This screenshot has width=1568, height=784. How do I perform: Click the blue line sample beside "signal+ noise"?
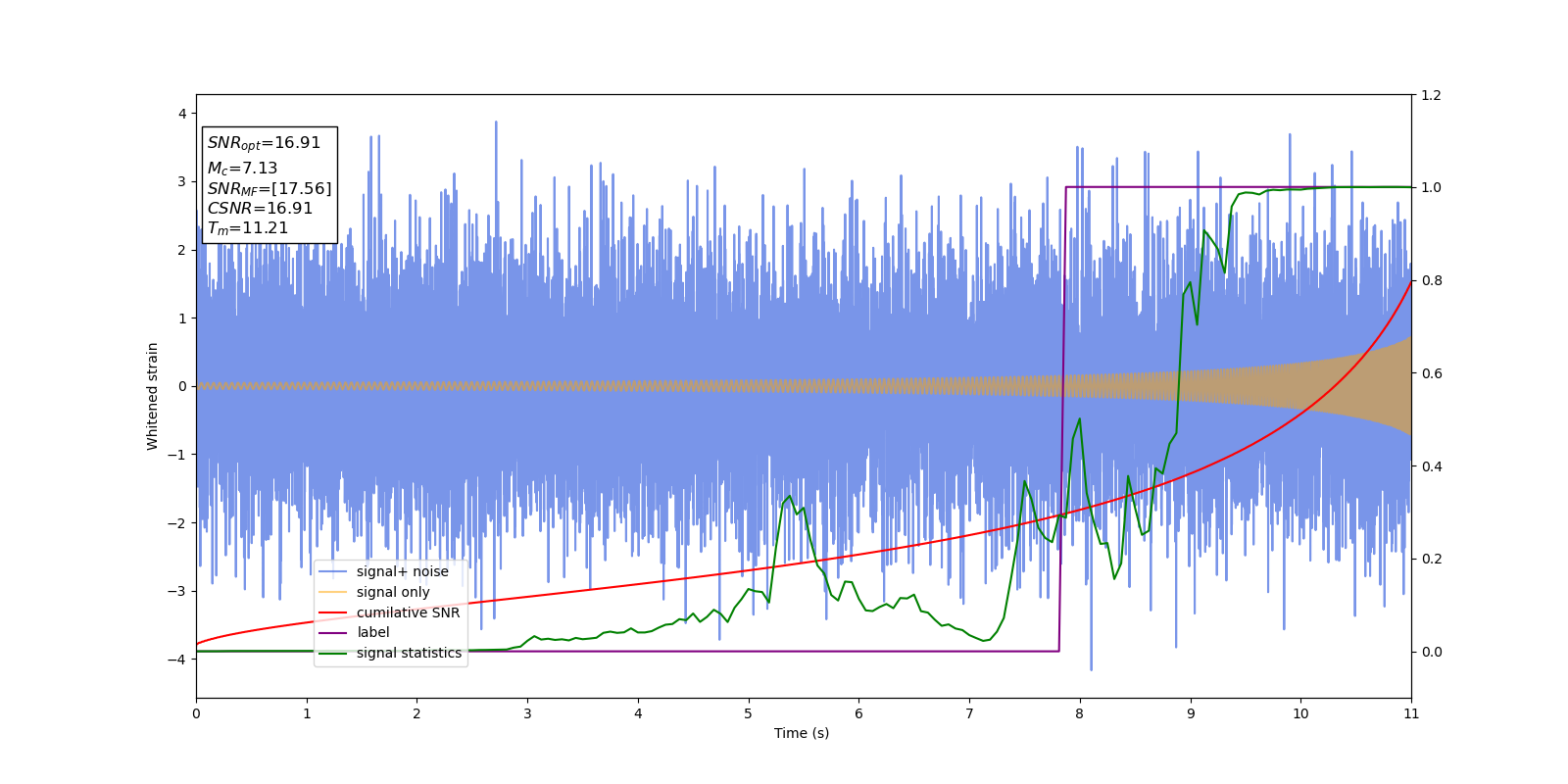point(333,571)
